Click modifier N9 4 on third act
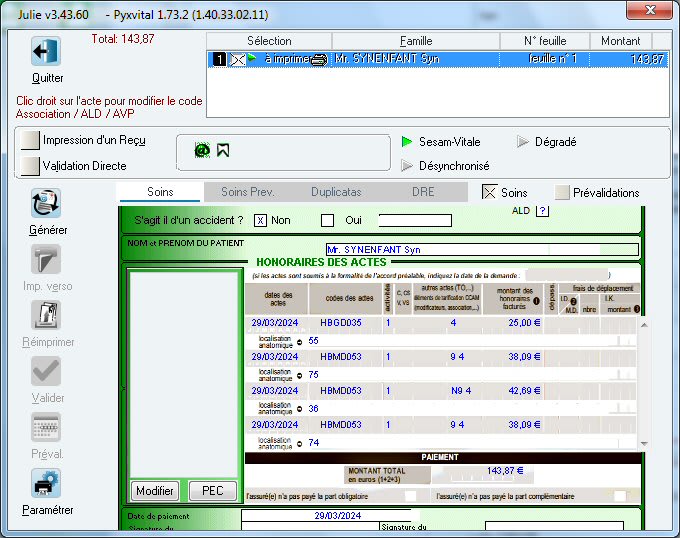 point(461,391)
